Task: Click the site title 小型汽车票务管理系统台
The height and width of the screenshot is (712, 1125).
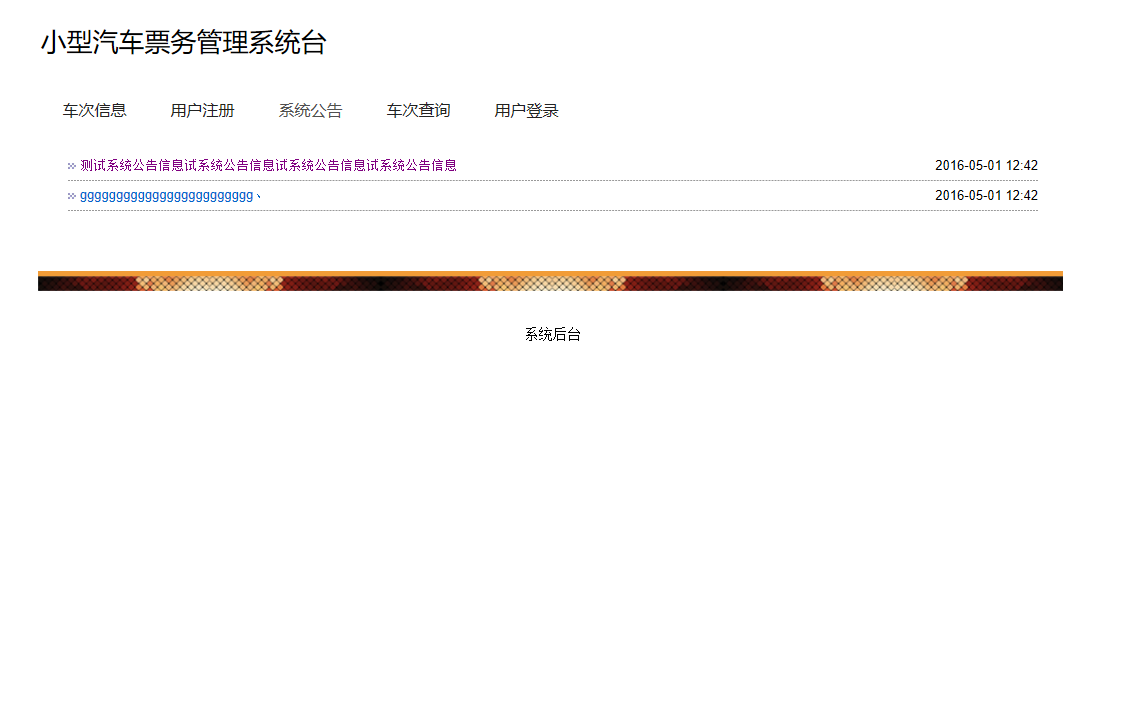Action: tap(185, 44)
